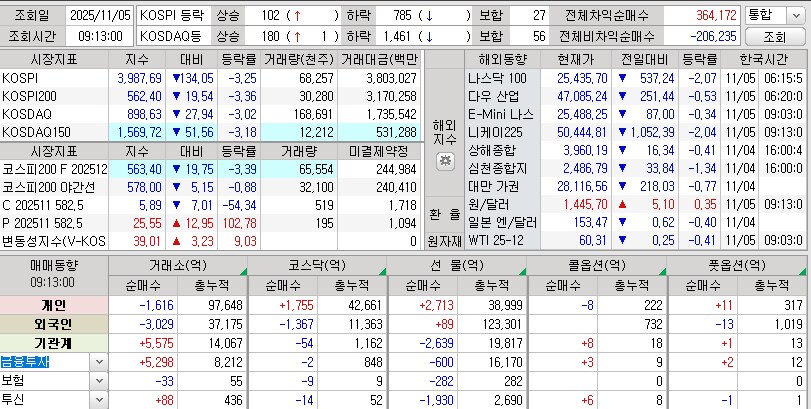Click the gear settings icon under 해외지수
The width and height of the screenshot is (811, 409).
tap(445, 161)
